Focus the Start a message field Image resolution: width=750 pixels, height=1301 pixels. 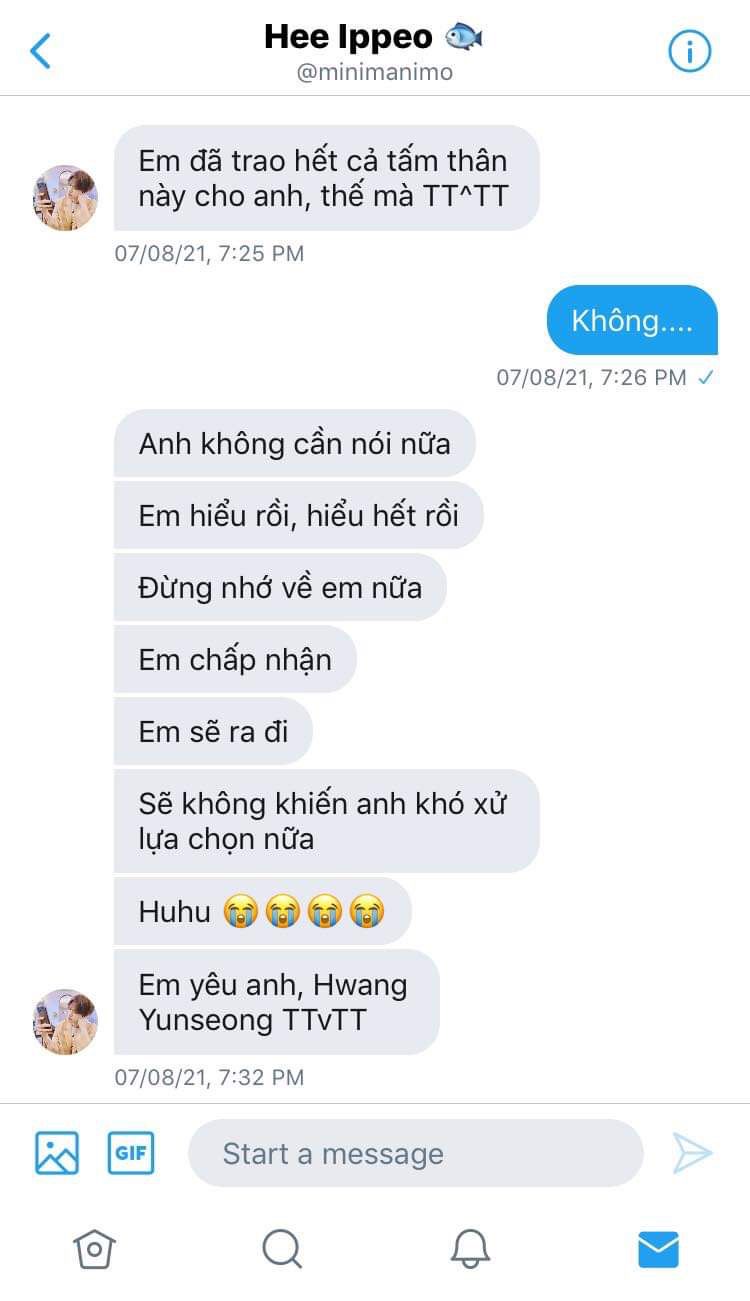click(x=415, y=1153)
